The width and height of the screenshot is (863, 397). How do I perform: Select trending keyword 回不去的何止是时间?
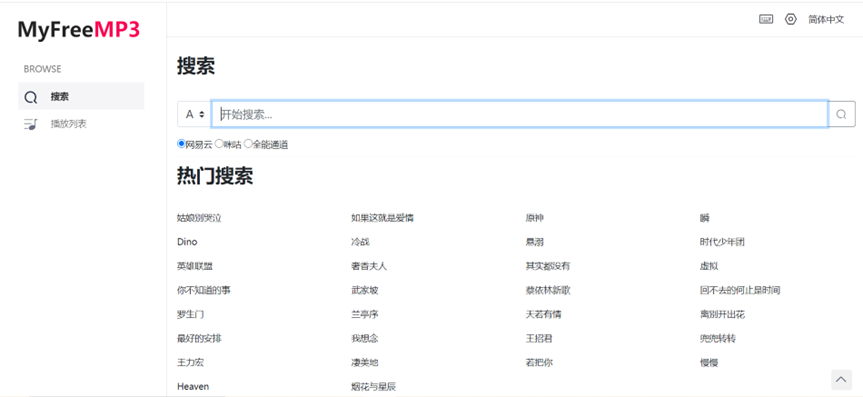740,290
